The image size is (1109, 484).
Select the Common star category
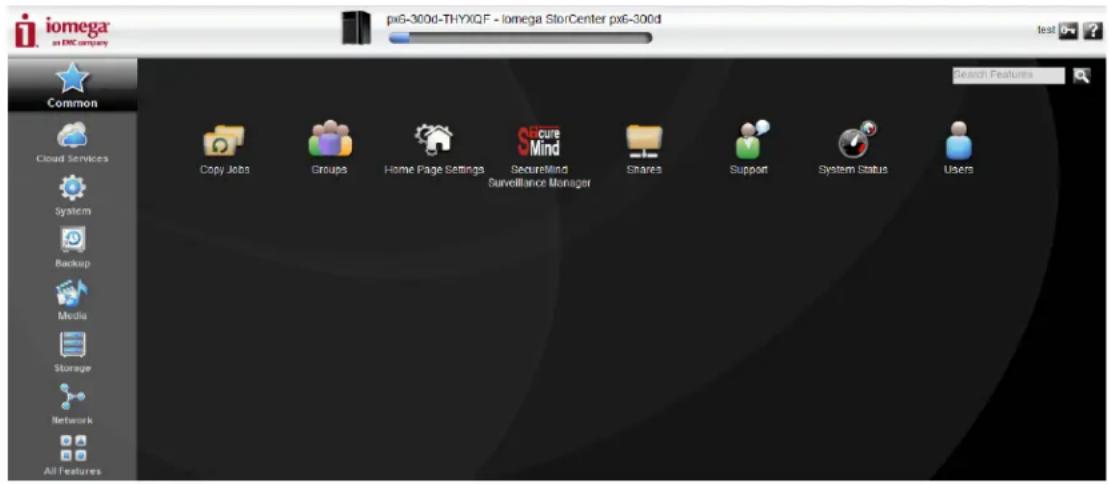click(73, 85)
